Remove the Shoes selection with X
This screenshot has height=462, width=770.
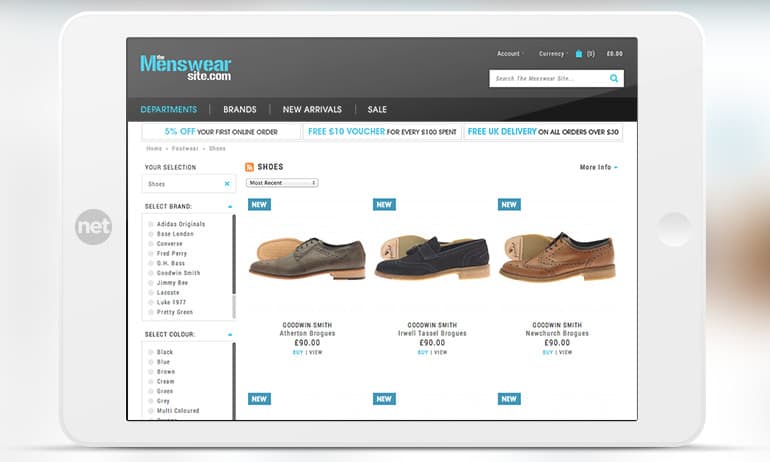tap(227, 184)
